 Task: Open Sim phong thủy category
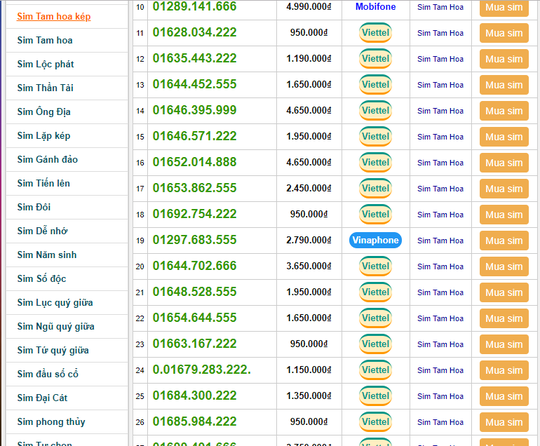51,422
